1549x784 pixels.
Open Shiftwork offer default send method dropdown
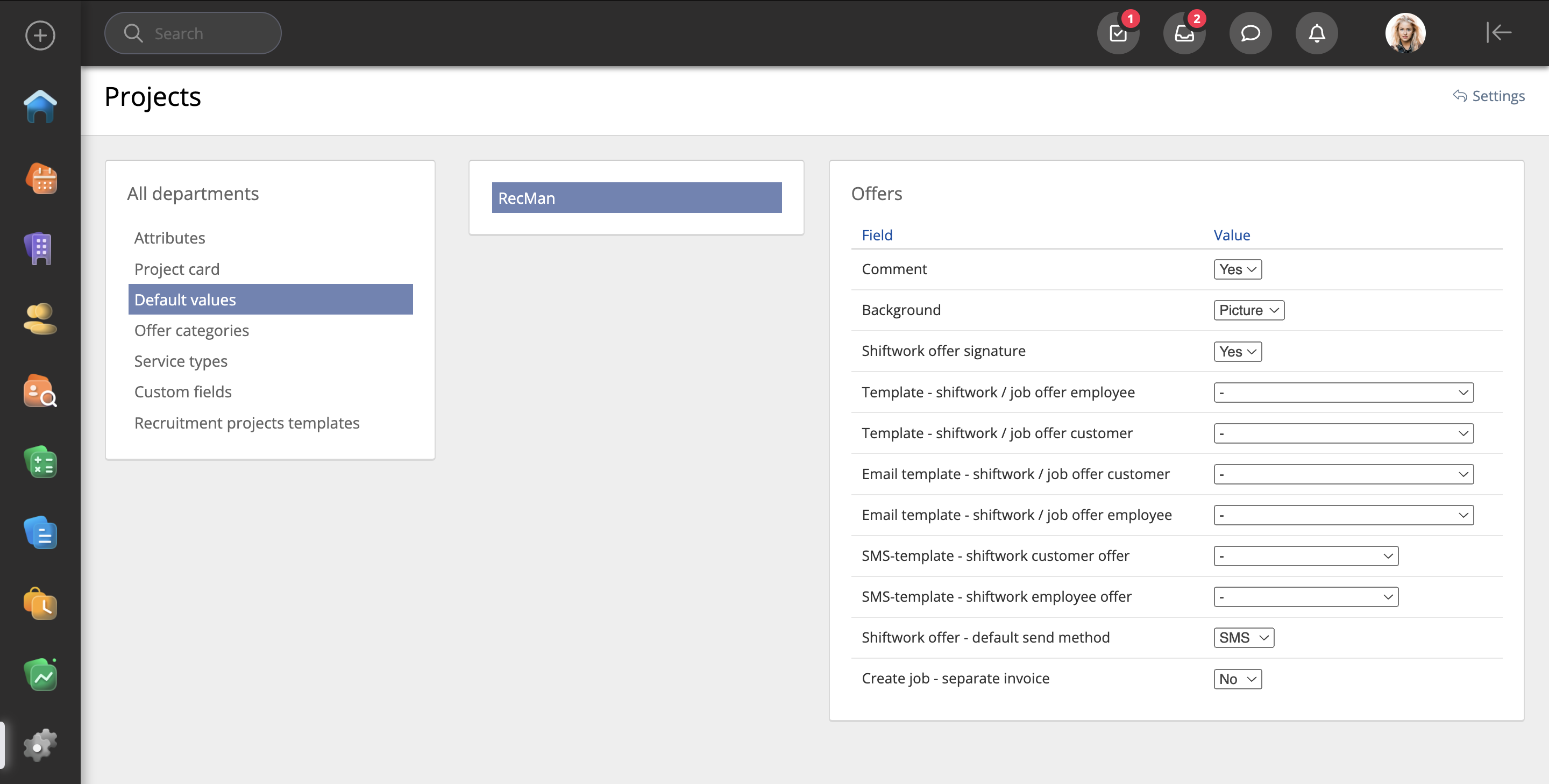coord(1243,637)
